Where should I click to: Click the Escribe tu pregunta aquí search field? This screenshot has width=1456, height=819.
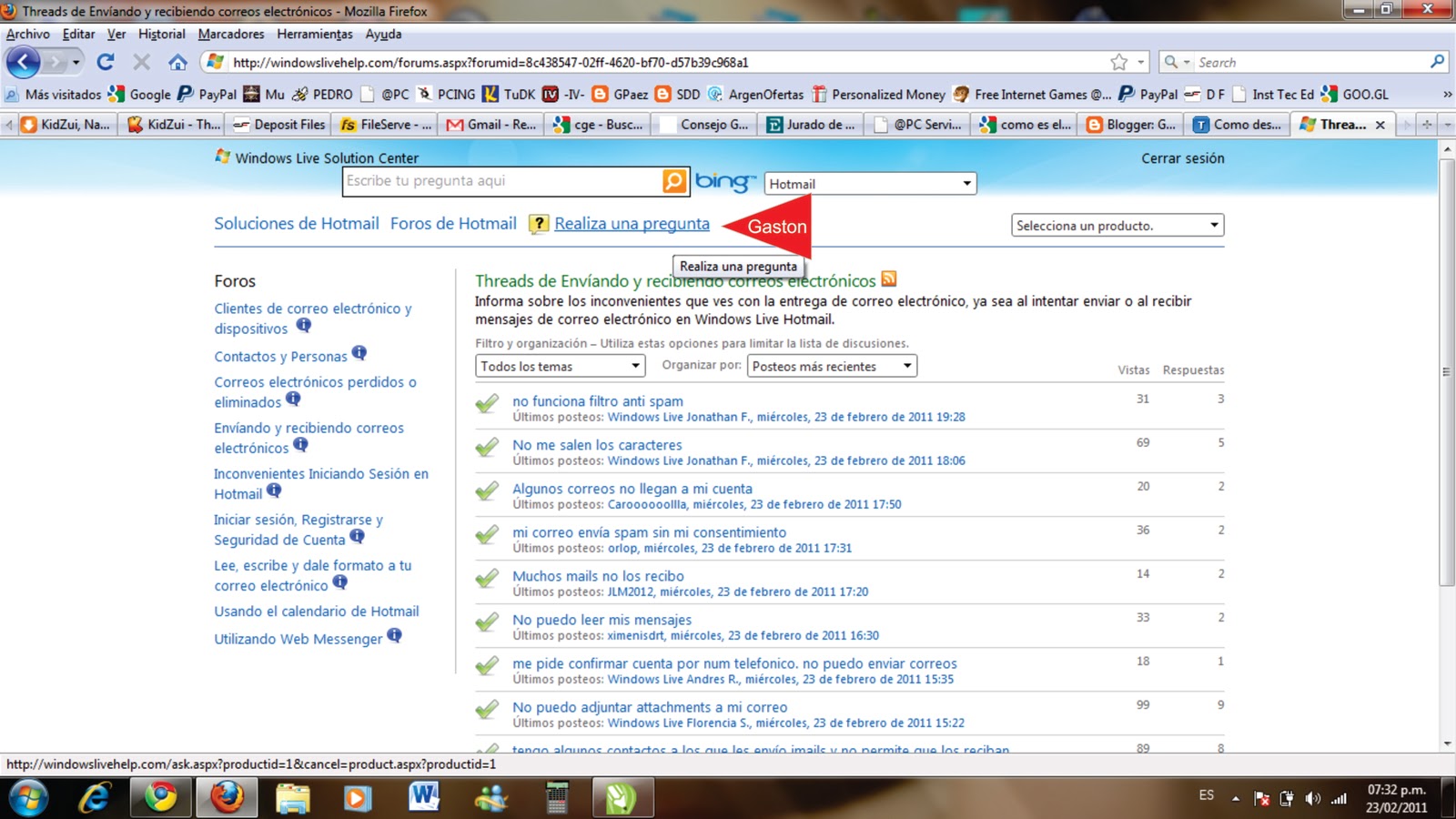coord(503,181)
